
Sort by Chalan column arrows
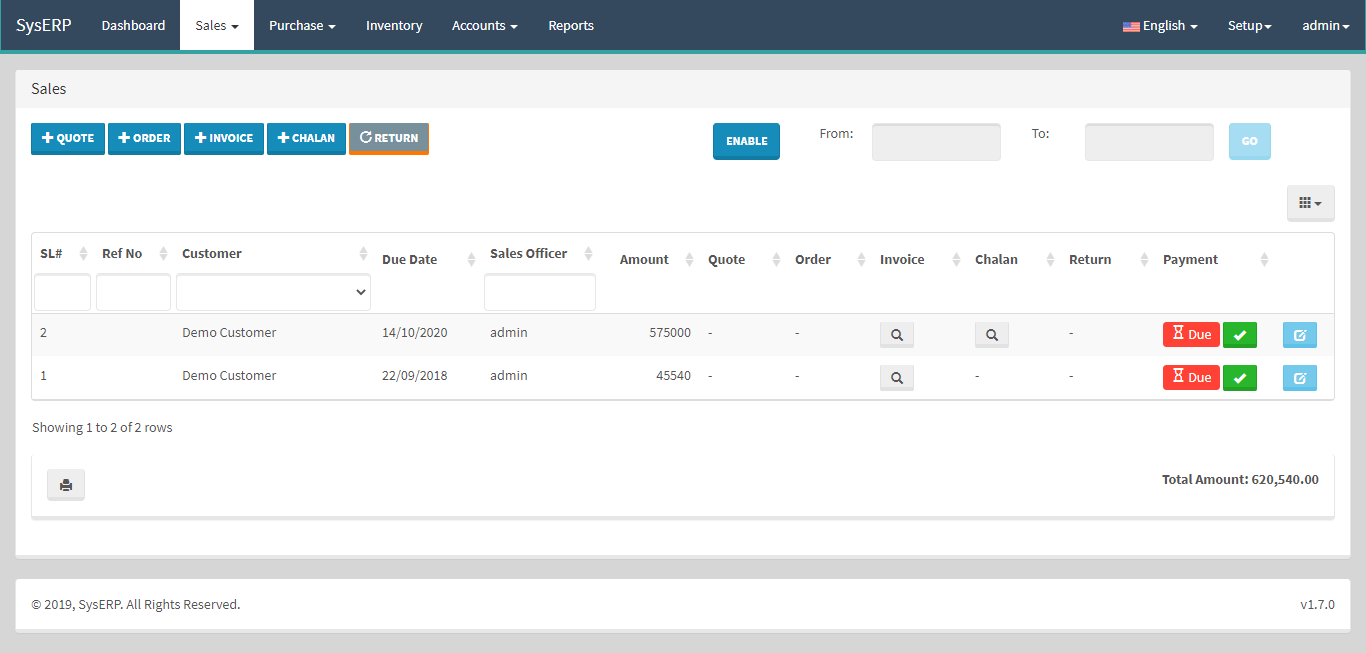click(x=1050, y=260)
